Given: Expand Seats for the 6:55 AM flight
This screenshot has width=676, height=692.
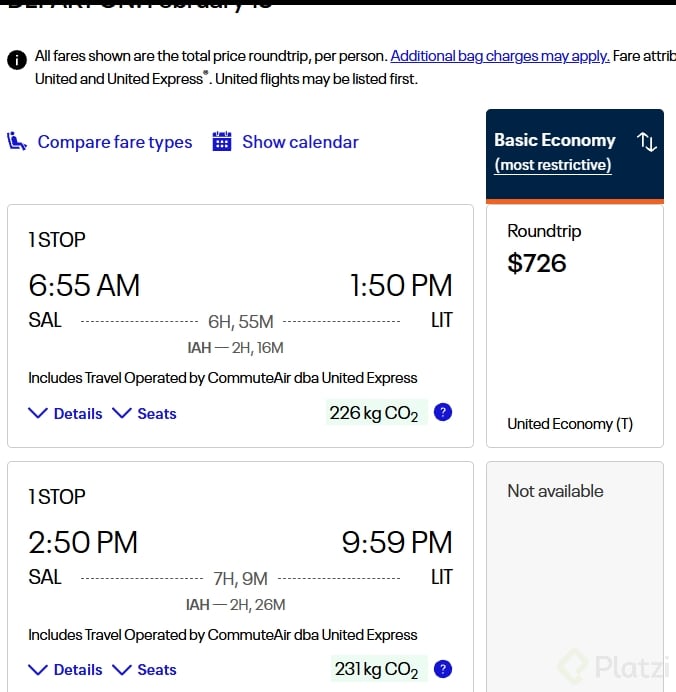Looking at the screenshot, I should (x=145, y=413).
